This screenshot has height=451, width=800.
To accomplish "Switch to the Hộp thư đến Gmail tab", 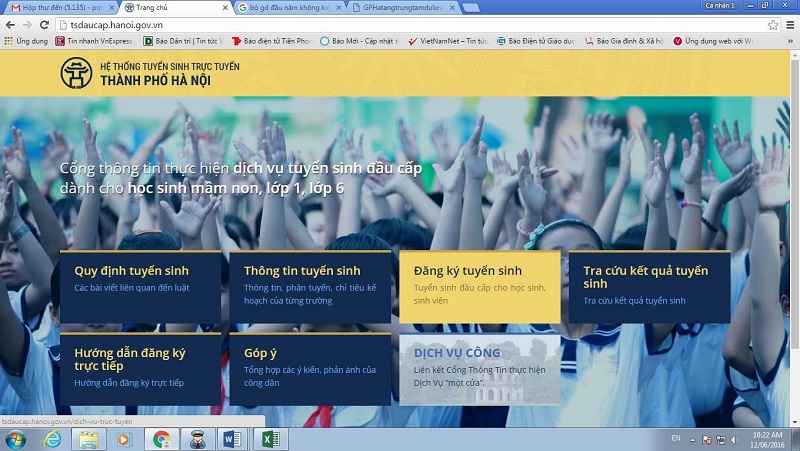I will coord(55,7).
